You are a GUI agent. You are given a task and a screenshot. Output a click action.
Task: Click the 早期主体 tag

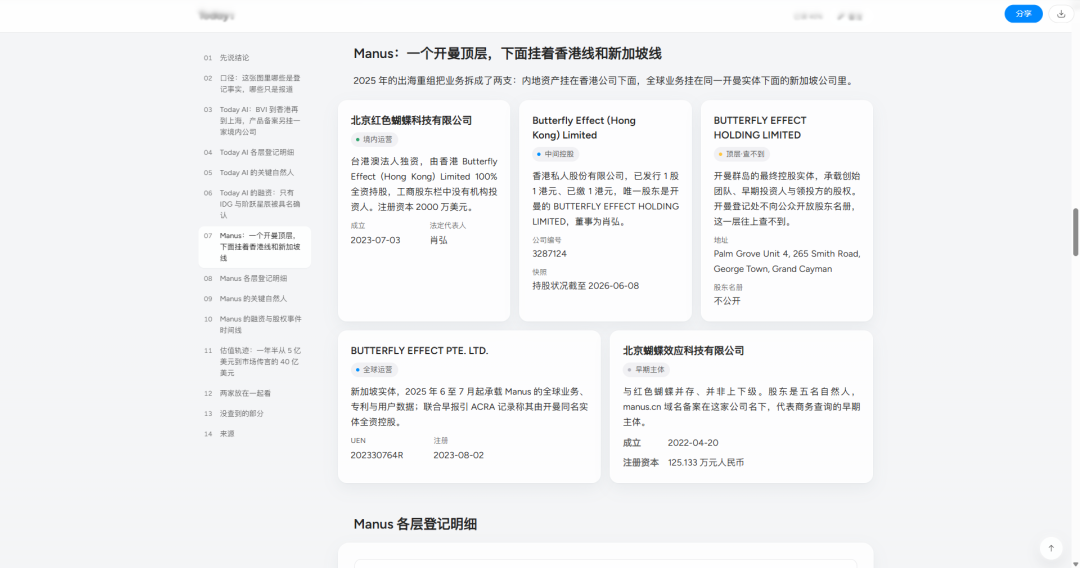(646, 370)
